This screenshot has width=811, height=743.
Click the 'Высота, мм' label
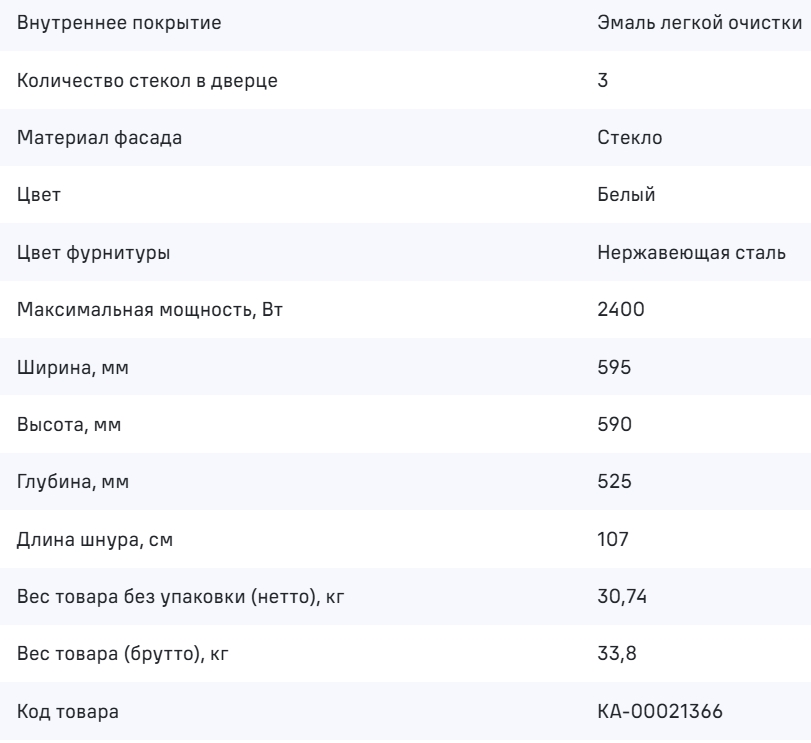(72, 427)
